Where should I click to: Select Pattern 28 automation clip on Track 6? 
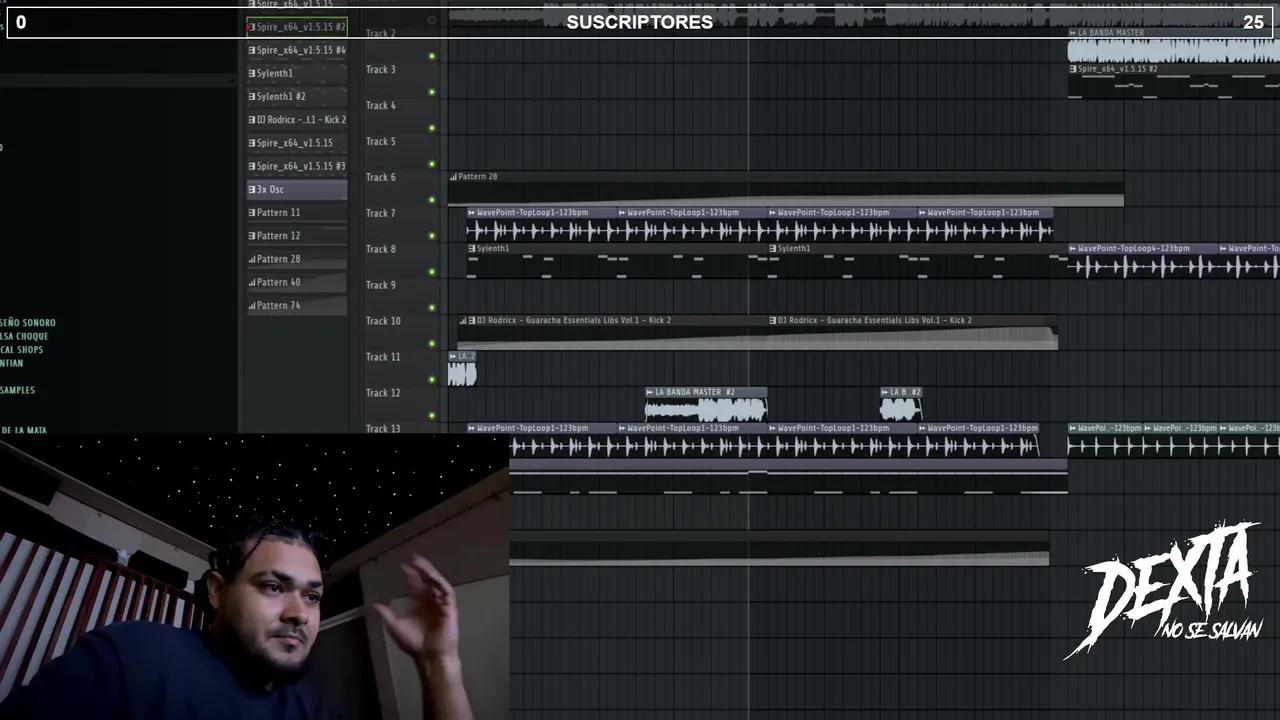[x=786, y=189]
